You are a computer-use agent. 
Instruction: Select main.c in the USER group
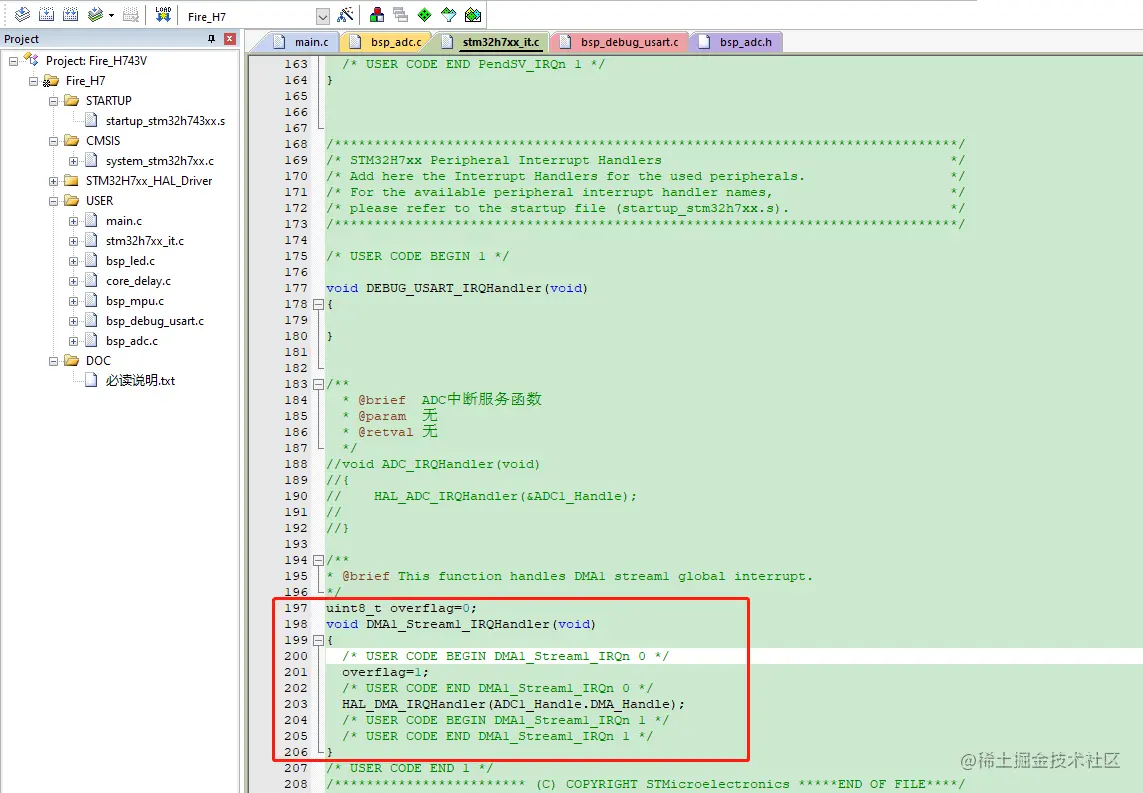[x=124, y=221]
